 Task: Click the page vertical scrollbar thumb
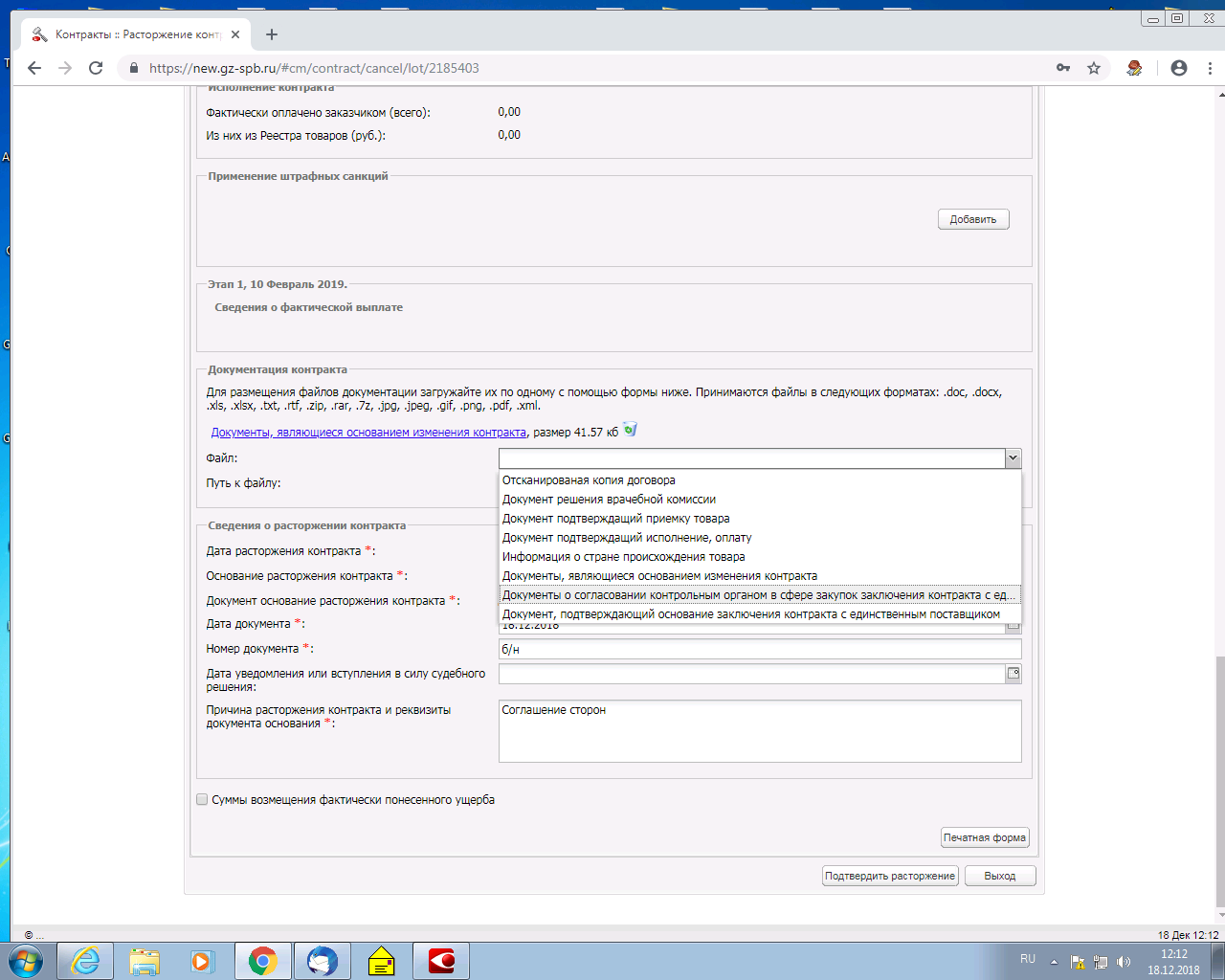pyautogui.click(x=1220, y=781)
